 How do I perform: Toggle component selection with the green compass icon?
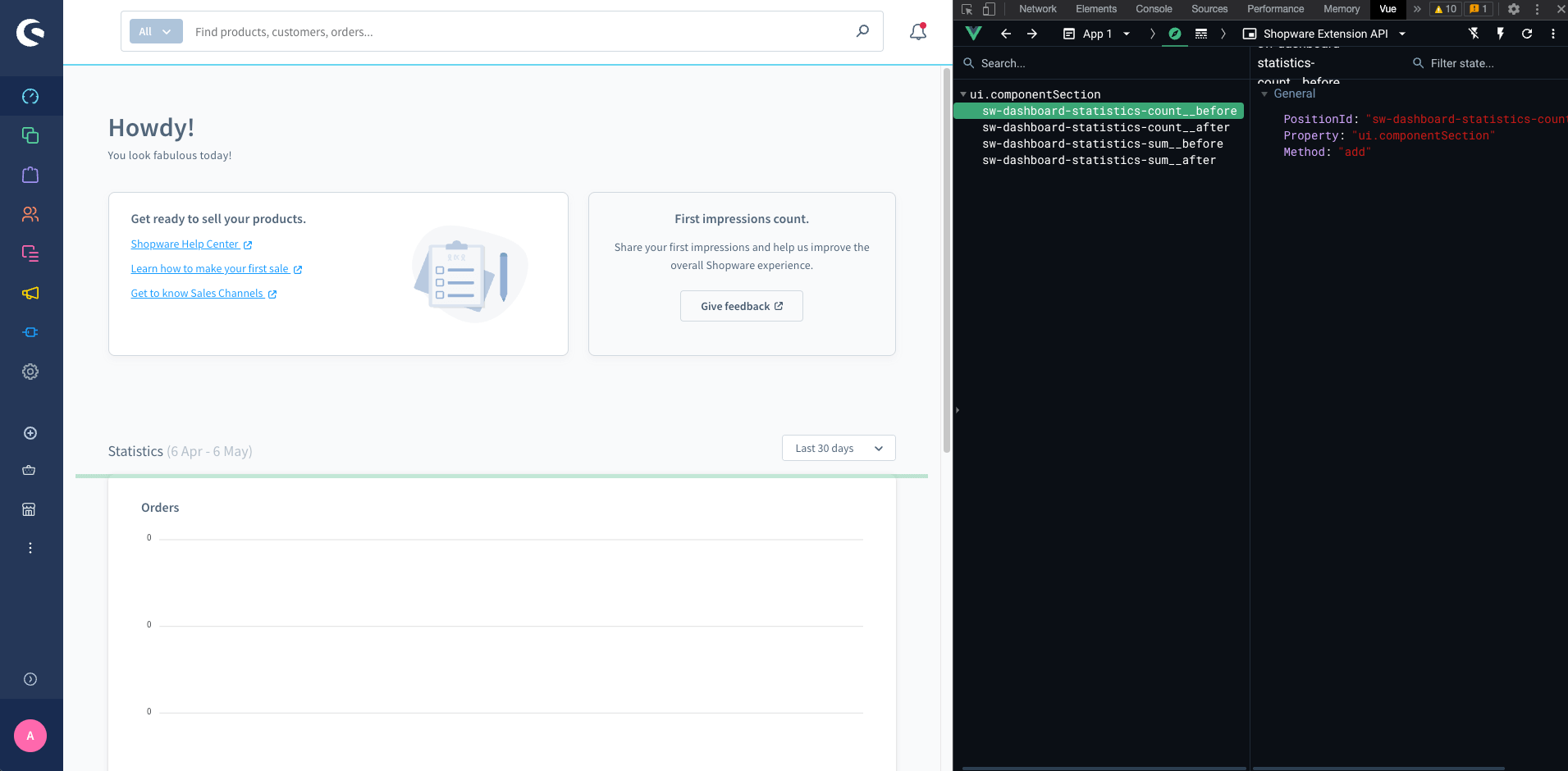coord(1174,34)
